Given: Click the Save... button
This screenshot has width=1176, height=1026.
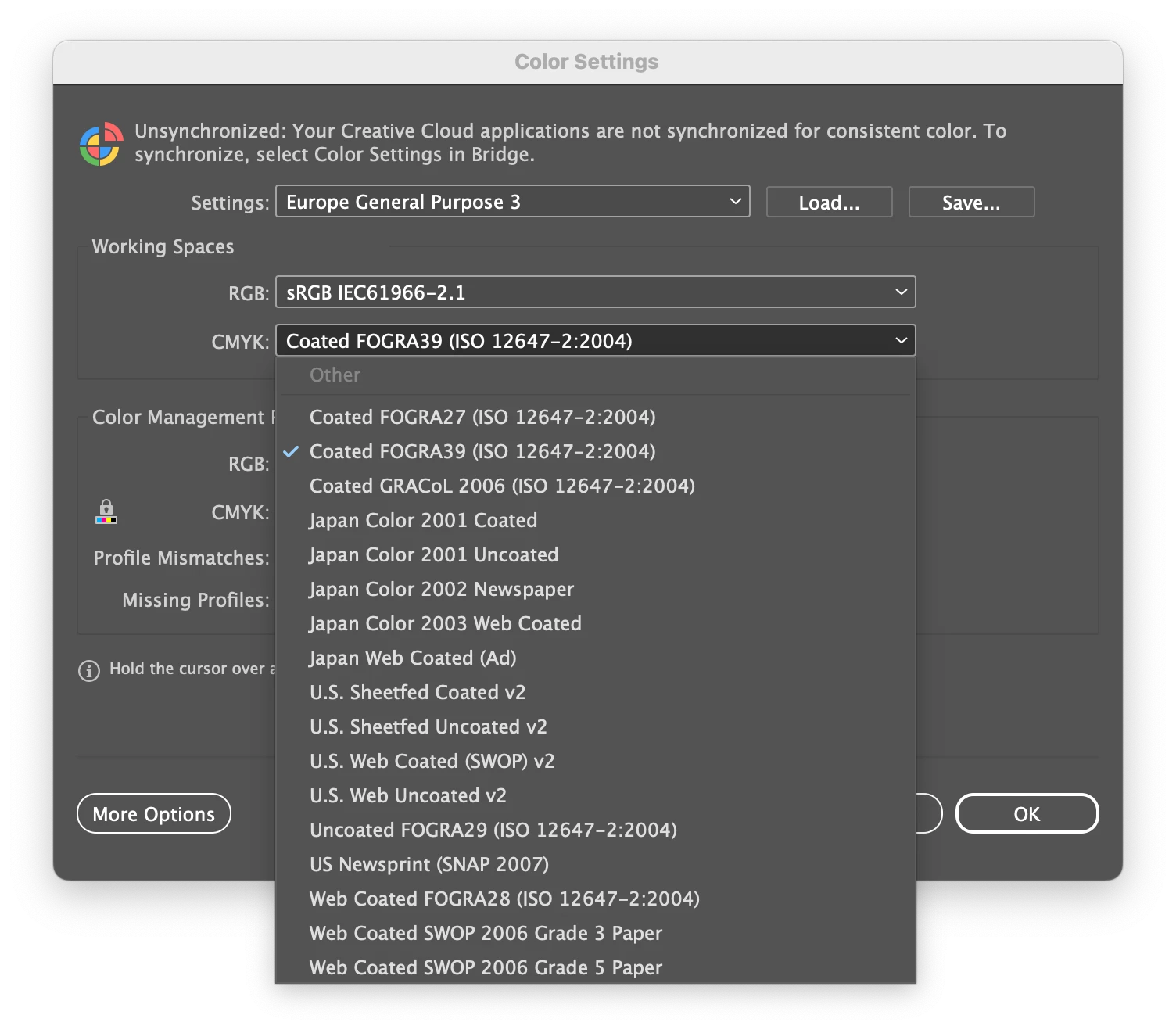Looking at the screenshot, I should pos(971,203).
